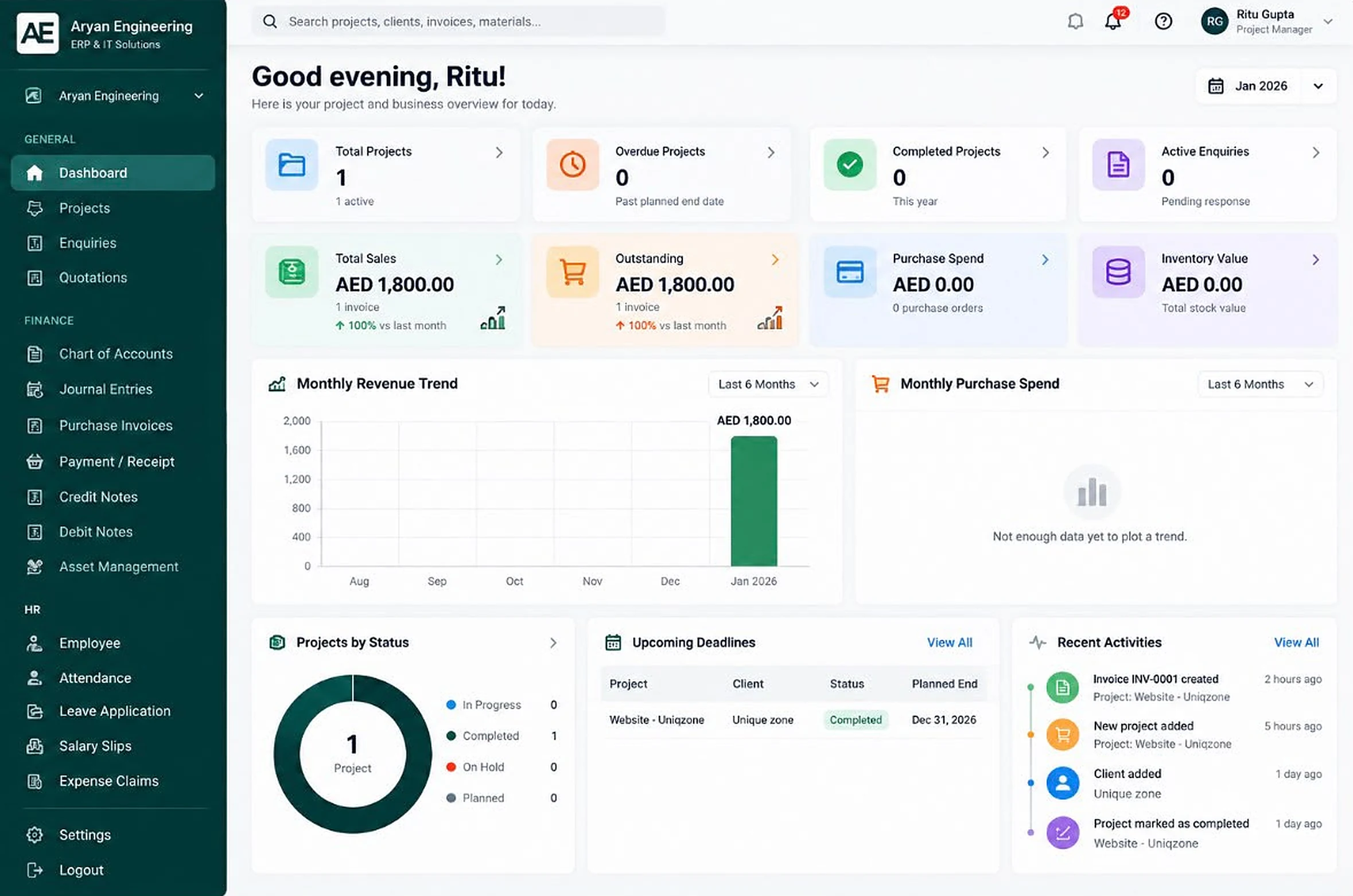The height and width of the screenshot is (896, 1353).
Task: Expand the Aryan Engineering company selector
Action: [x=115, y=96]
